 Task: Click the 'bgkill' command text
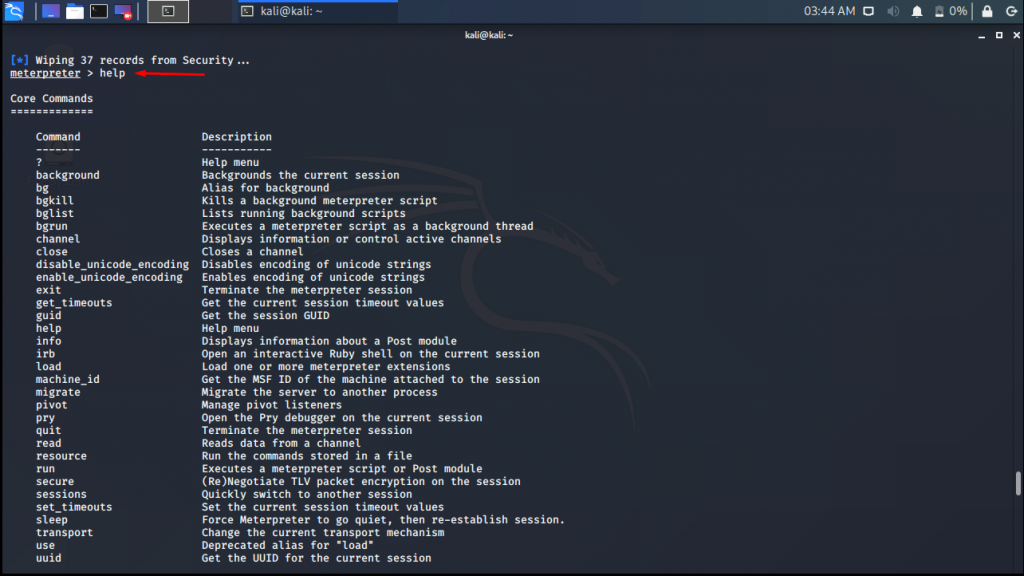coord(55,200)
